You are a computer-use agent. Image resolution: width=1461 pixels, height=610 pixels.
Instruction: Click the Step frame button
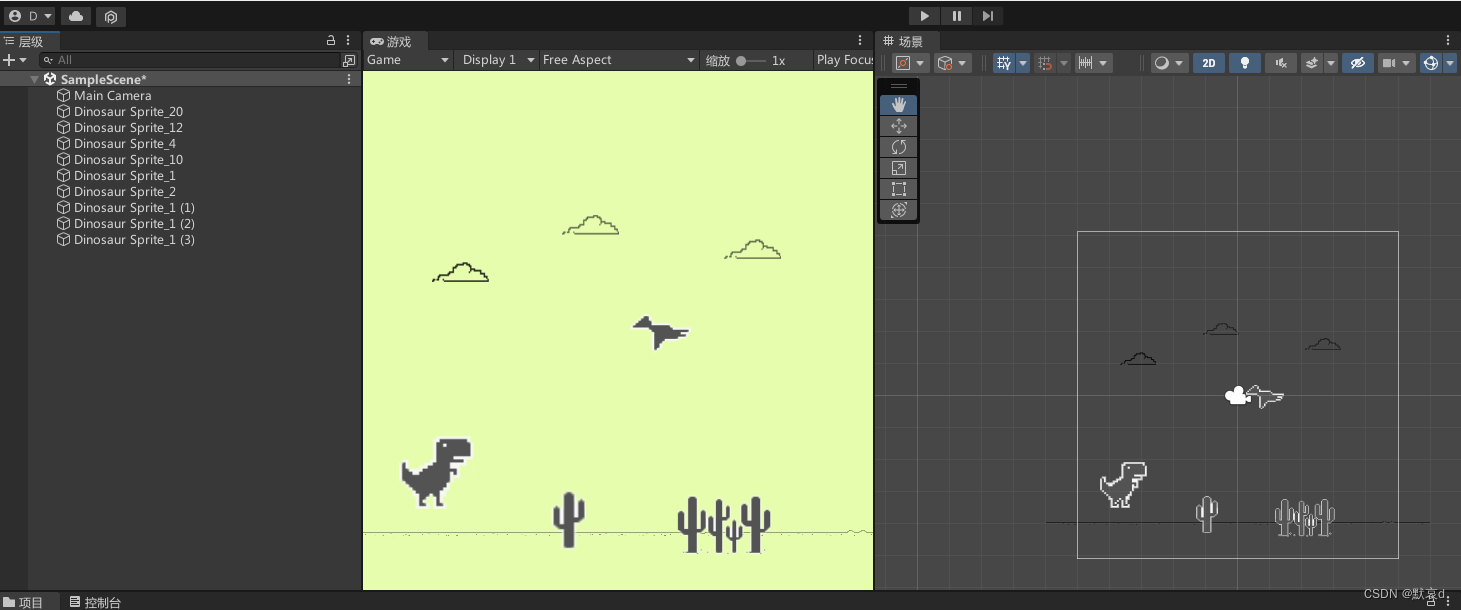(988, 16)
